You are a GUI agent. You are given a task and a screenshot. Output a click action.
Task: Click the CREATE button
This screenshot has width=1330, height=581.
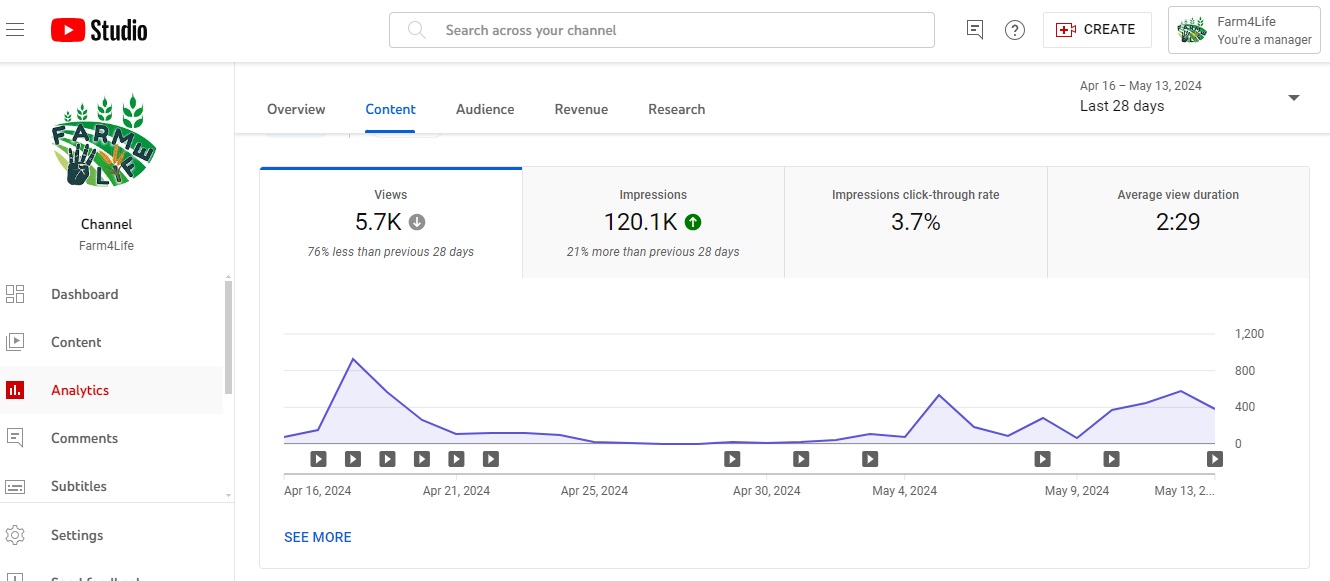click(1097, 30)
